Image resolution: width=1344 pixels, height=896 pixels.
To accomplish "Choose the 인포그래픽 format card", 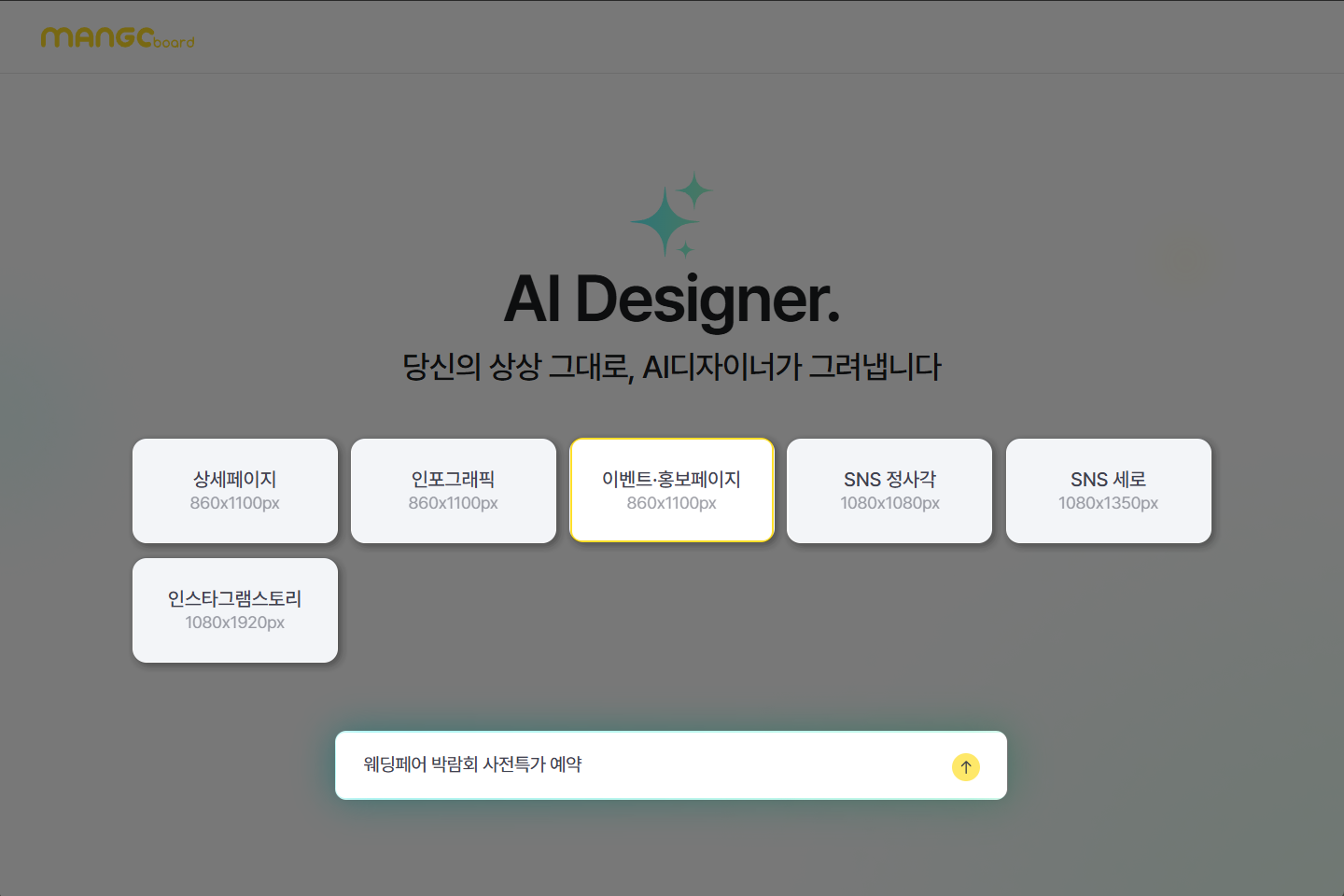I will coord(454,491).
